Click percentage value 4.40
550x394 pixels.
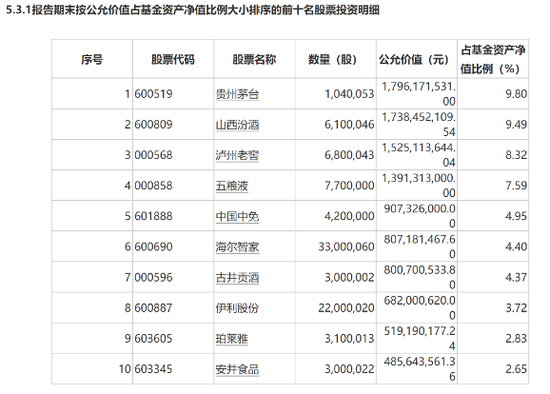516,247
